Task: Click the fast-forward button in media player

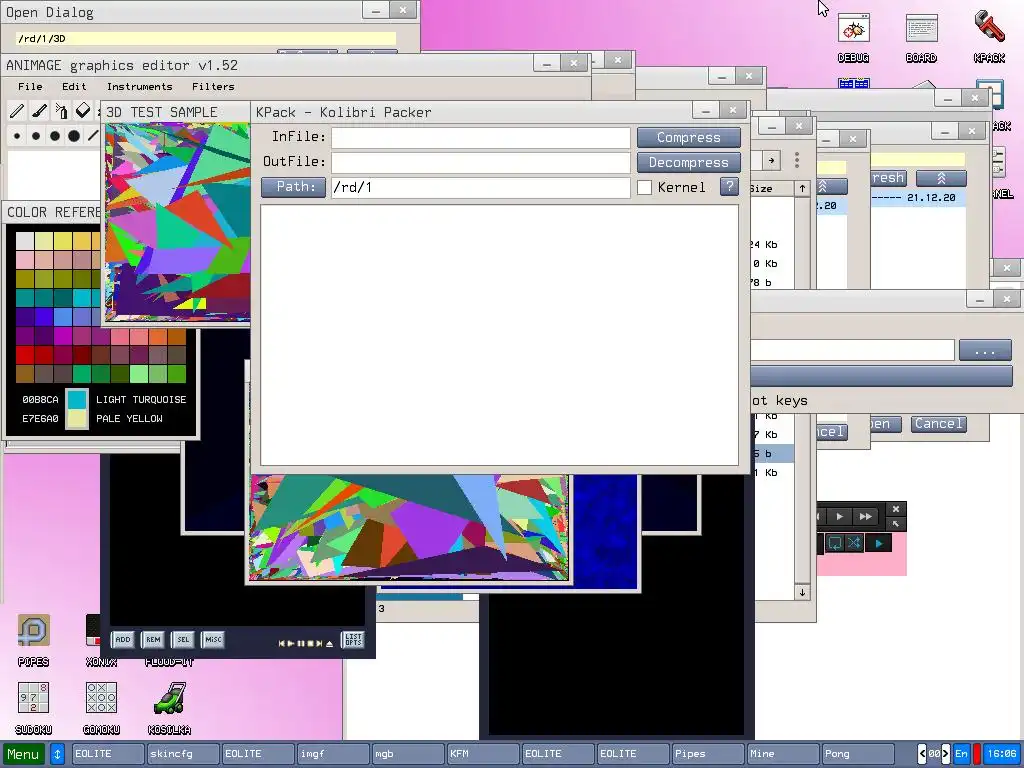Action: [x=865, y=517]
